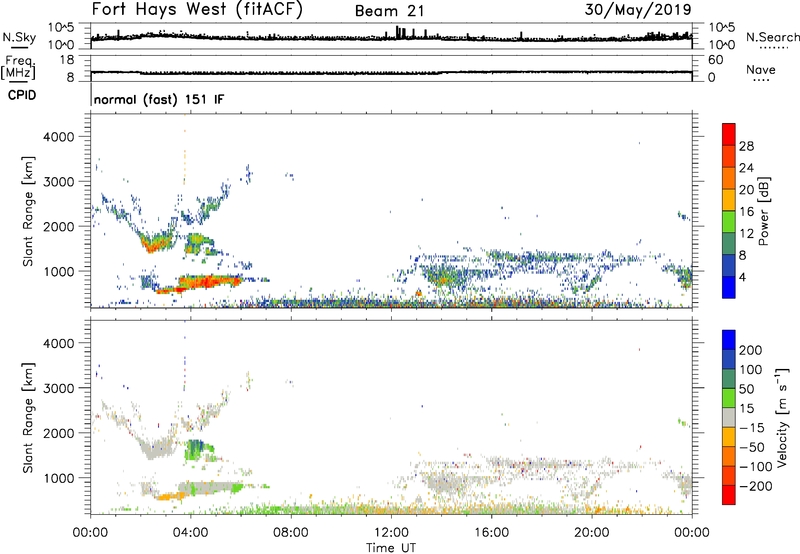Click the 08:00 time tick label
Viewport: 800px width, 554px height.
point(291,533)
